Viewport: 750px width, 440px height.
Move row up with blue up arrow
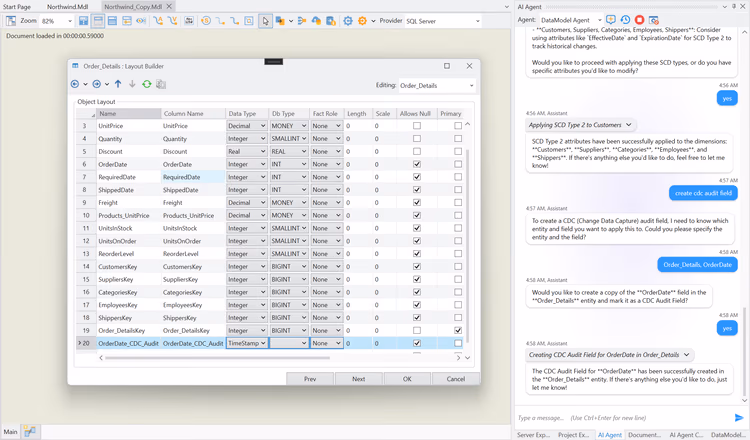click(118, 84)
